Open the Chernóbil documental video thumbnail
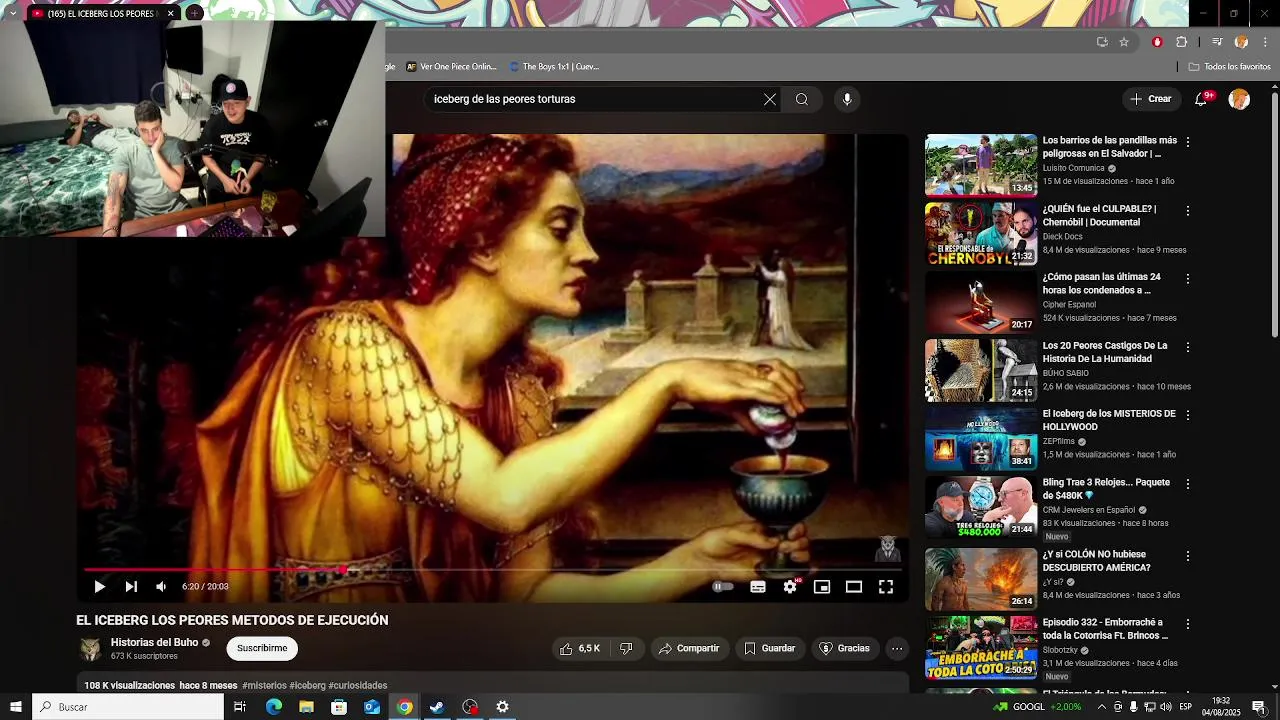The height and width of the screenshot is (720, 1280). click(x=981, y=234)
